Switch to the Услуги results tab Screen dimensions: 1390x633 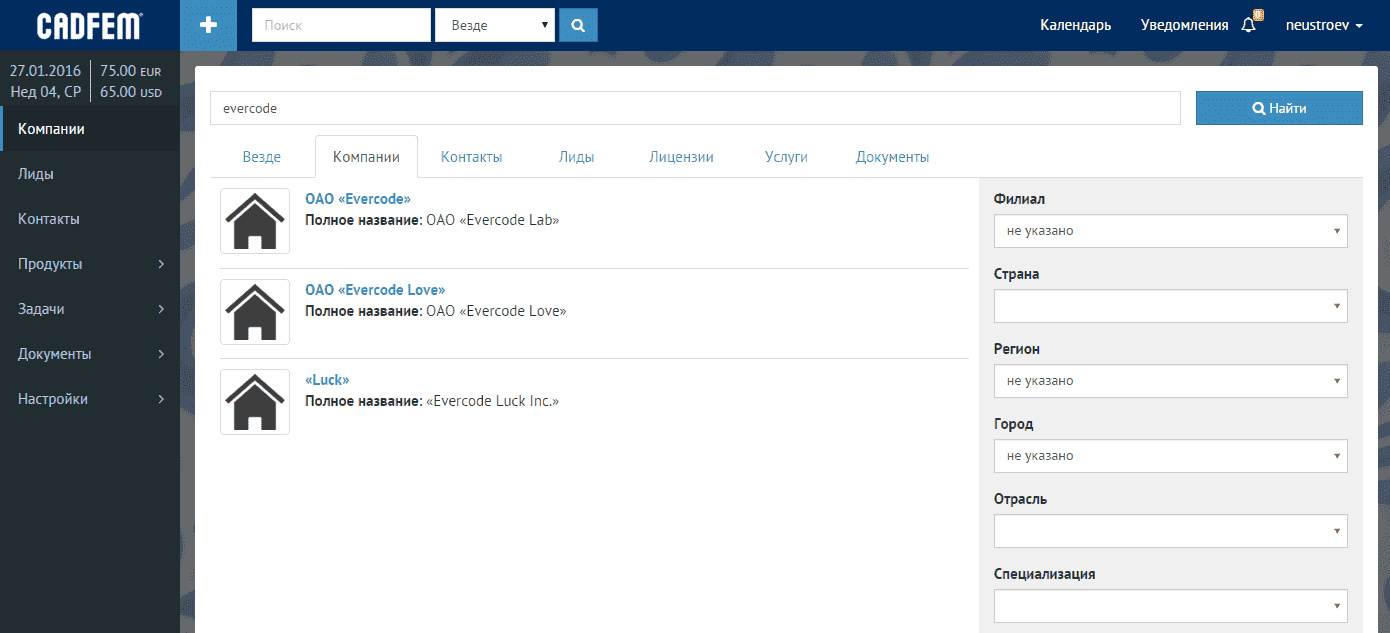tap(786, 157)
